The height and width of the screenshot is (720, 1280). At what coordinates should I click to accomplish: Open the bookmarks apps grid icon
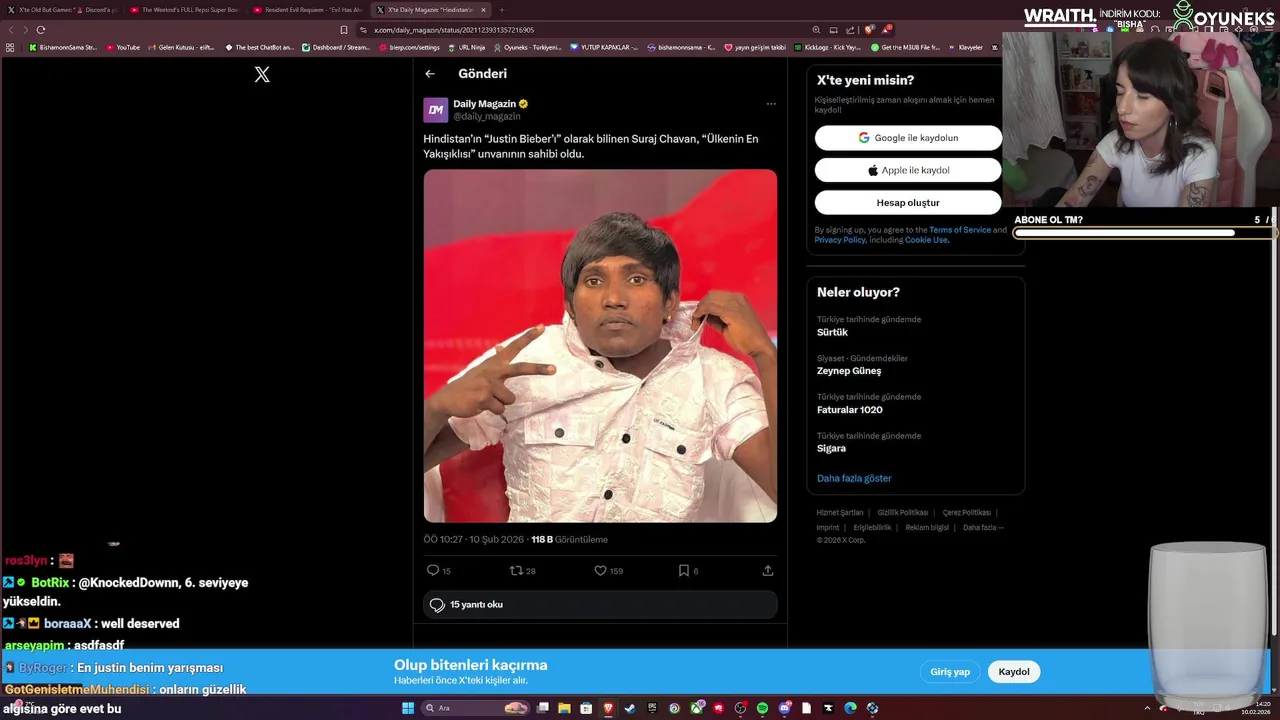coord(10,47)
